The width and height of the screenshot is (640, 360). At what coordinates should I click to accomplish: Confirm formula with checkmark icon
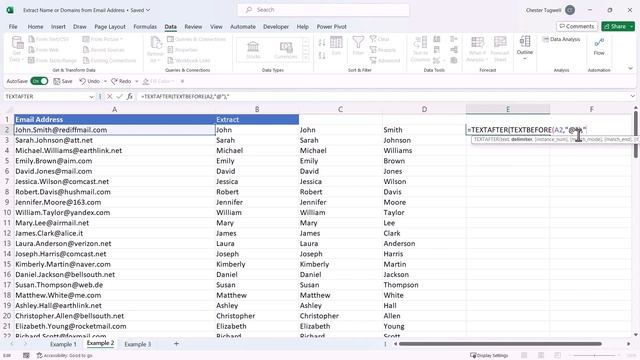(x=120, y=96)
